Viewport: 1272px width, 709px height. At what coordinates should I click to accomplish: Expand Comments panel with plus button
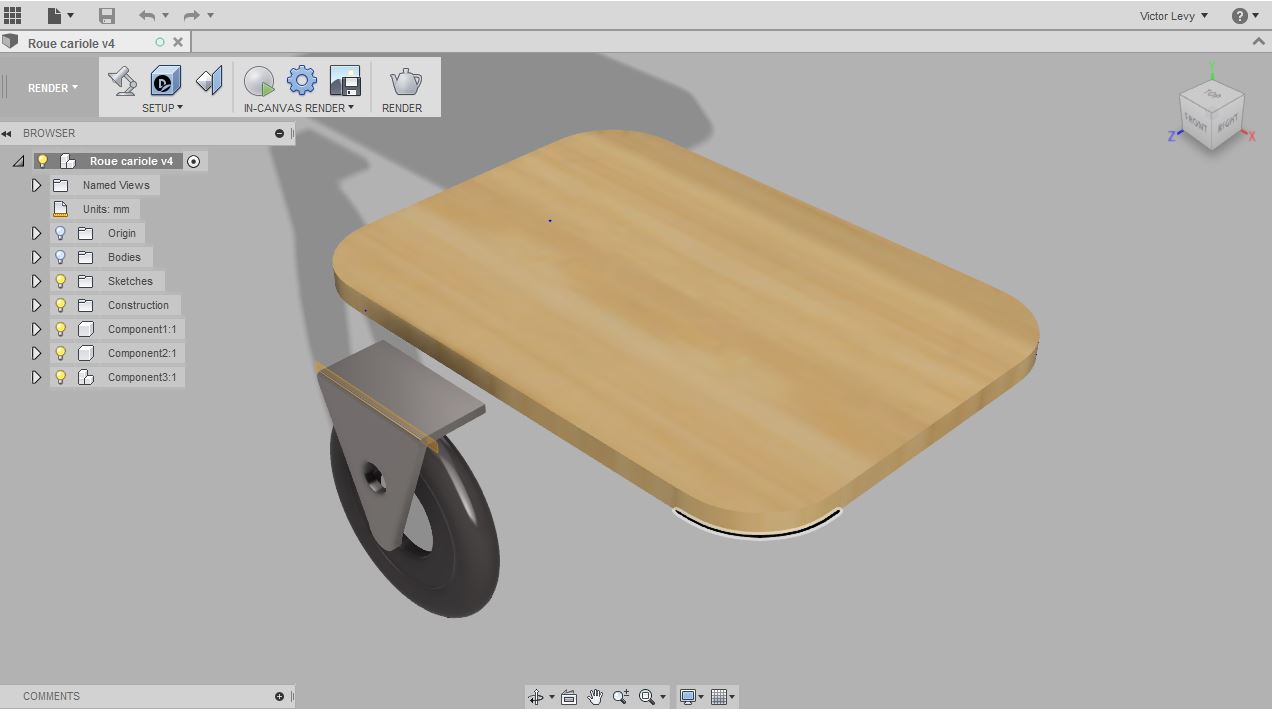[279, 696]
